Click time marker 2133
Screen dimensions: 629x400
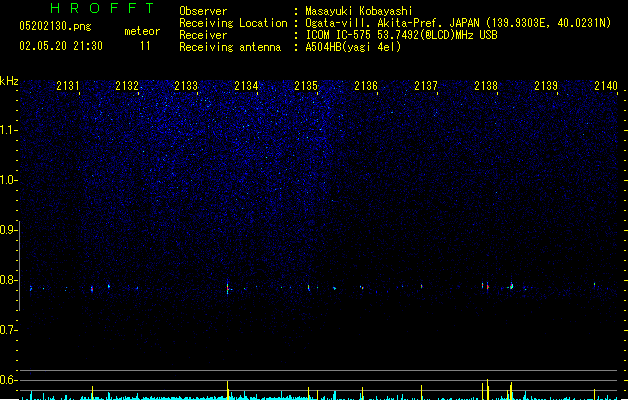tap(186, 85)
